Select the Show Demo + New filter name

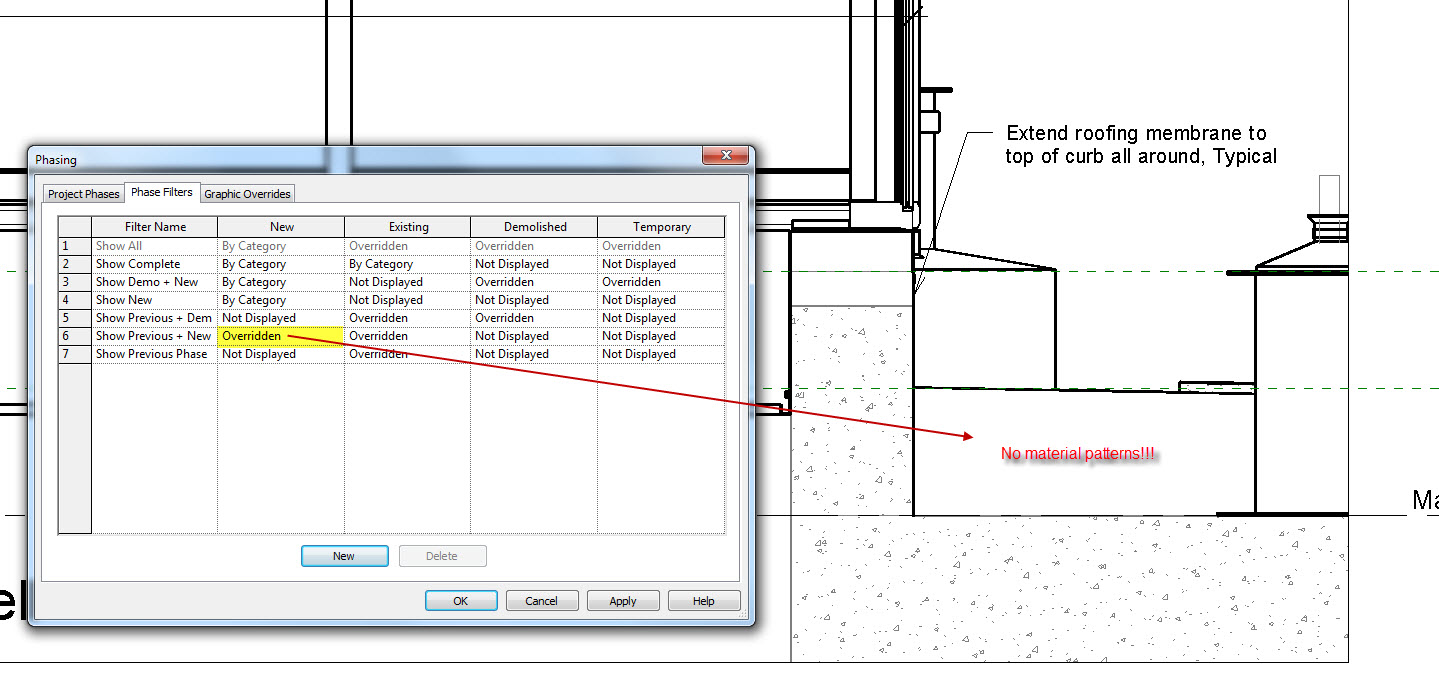155,282
